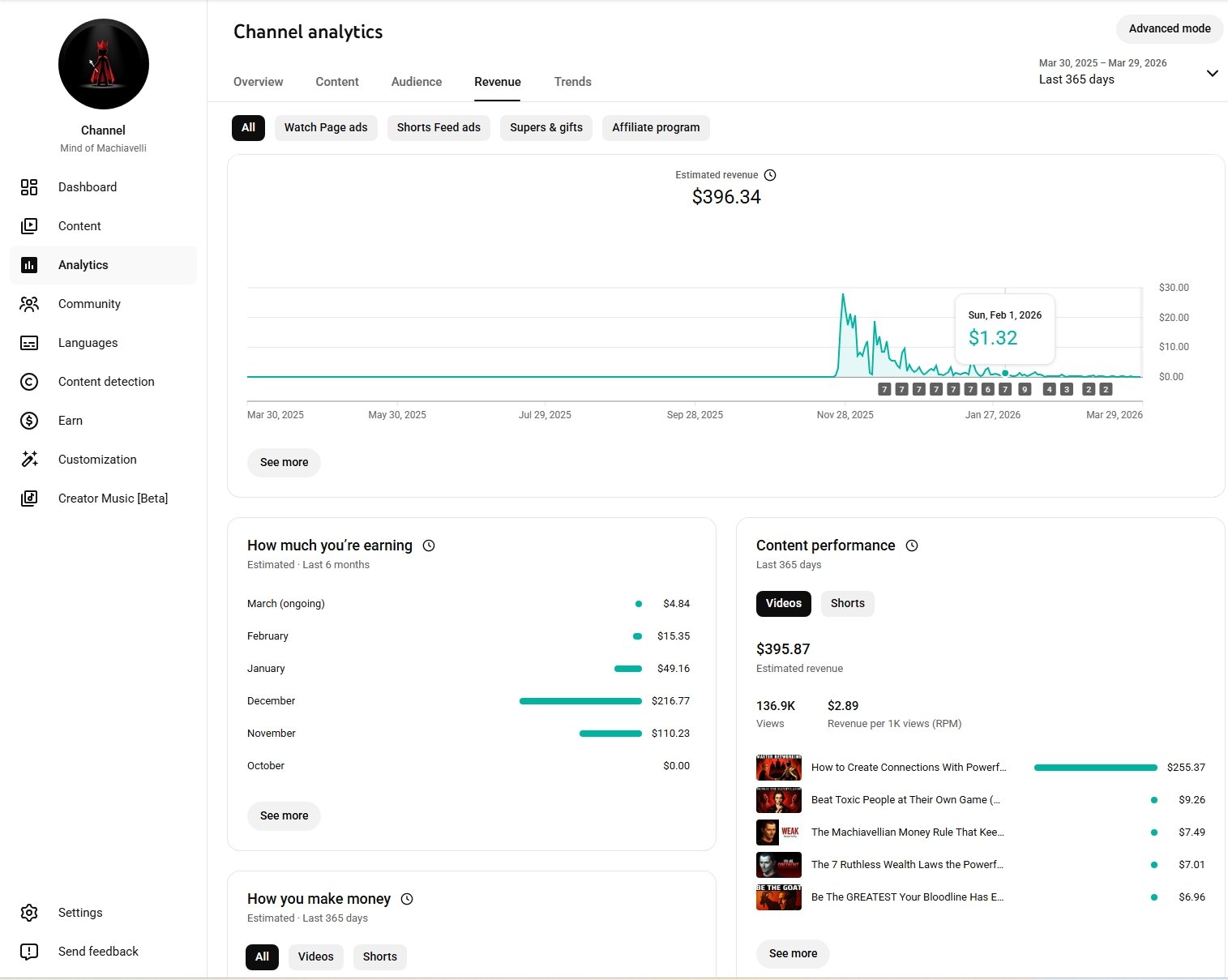Open Languages subtitles icon in sidebar
Screen dimensions: 1228x980
(29, 343)
